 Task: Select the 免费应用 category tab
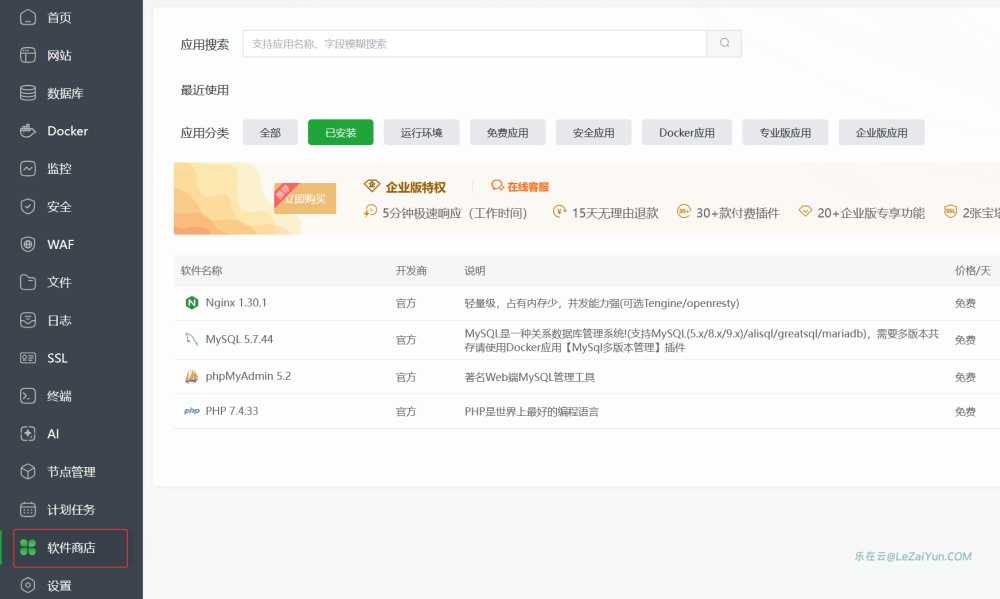(x=508, y=132)
